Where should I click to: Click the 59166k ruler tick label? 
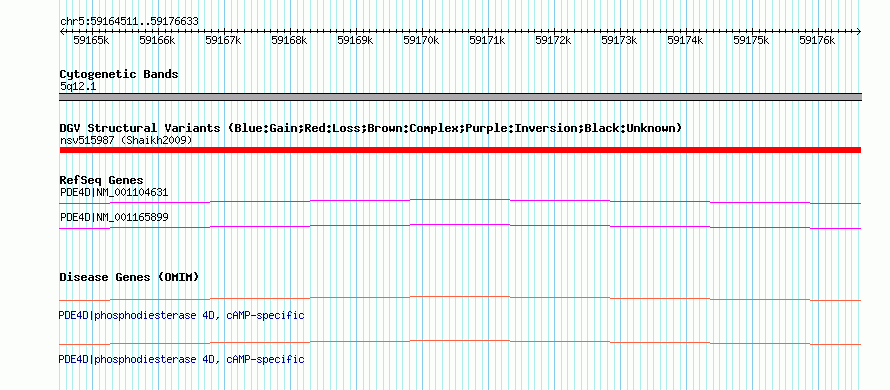157,40
